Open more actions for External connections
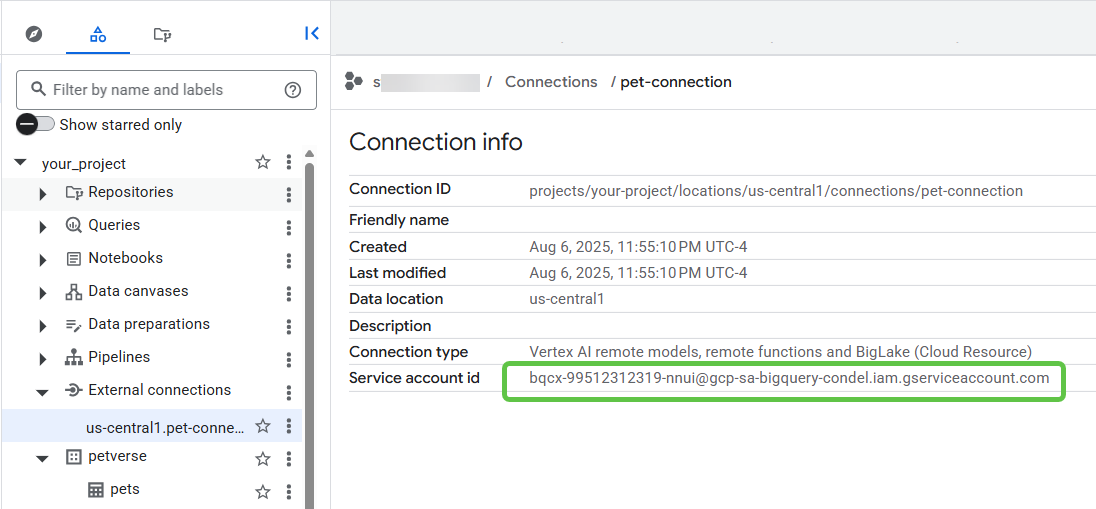This screenshot has width=1096, height=509. (x=289, y=392)
